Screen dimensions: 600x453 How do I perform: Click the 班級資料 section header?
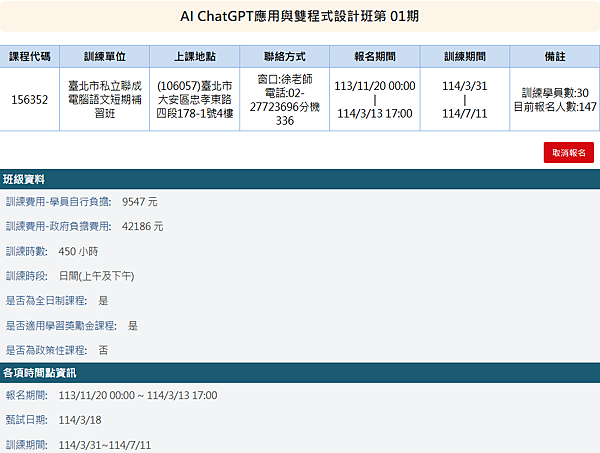300,179
